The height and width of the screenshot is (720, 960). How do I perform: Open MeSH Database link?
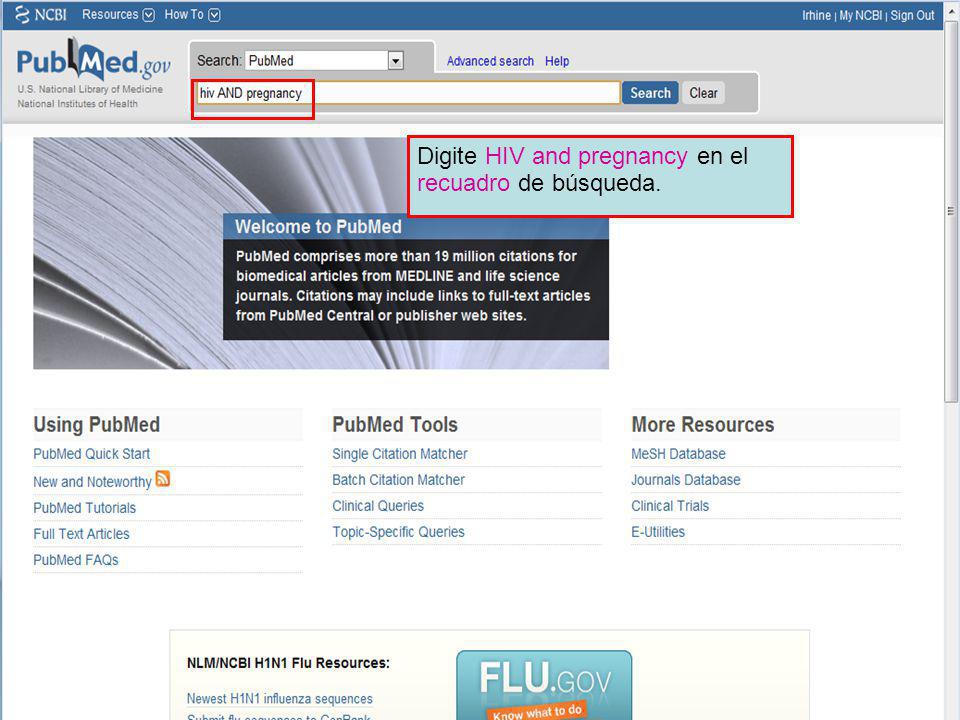[x=678, y=454]
